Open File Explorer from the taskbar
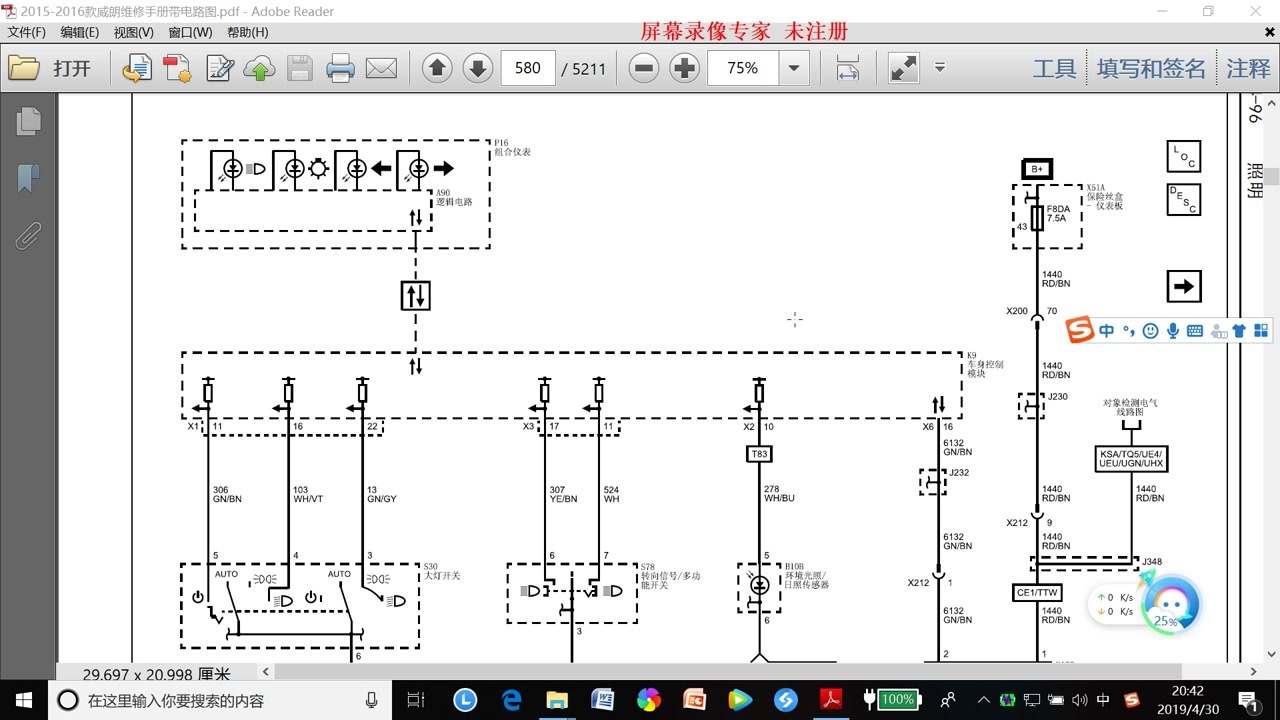This screenshot has height=720, width=1280. tap(557, 700)
